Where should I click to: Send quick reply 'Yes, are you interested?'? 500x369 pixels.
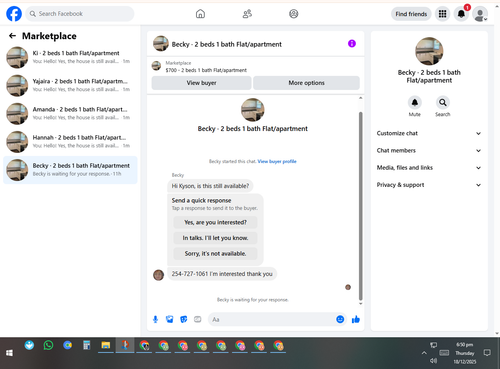[x=215, y=222]
